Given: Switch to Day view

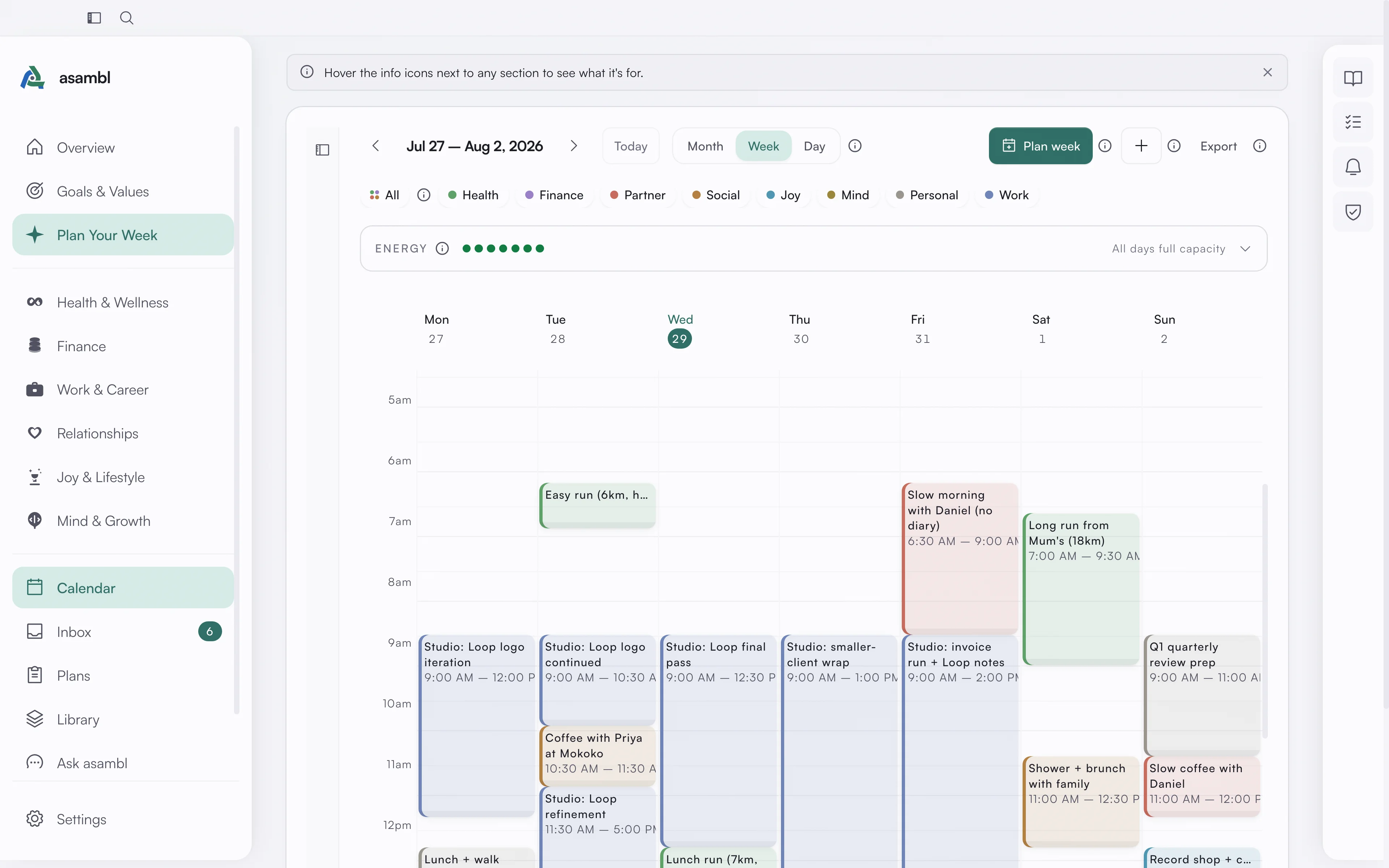Looking at the screenshot, I should coord(815,146).
